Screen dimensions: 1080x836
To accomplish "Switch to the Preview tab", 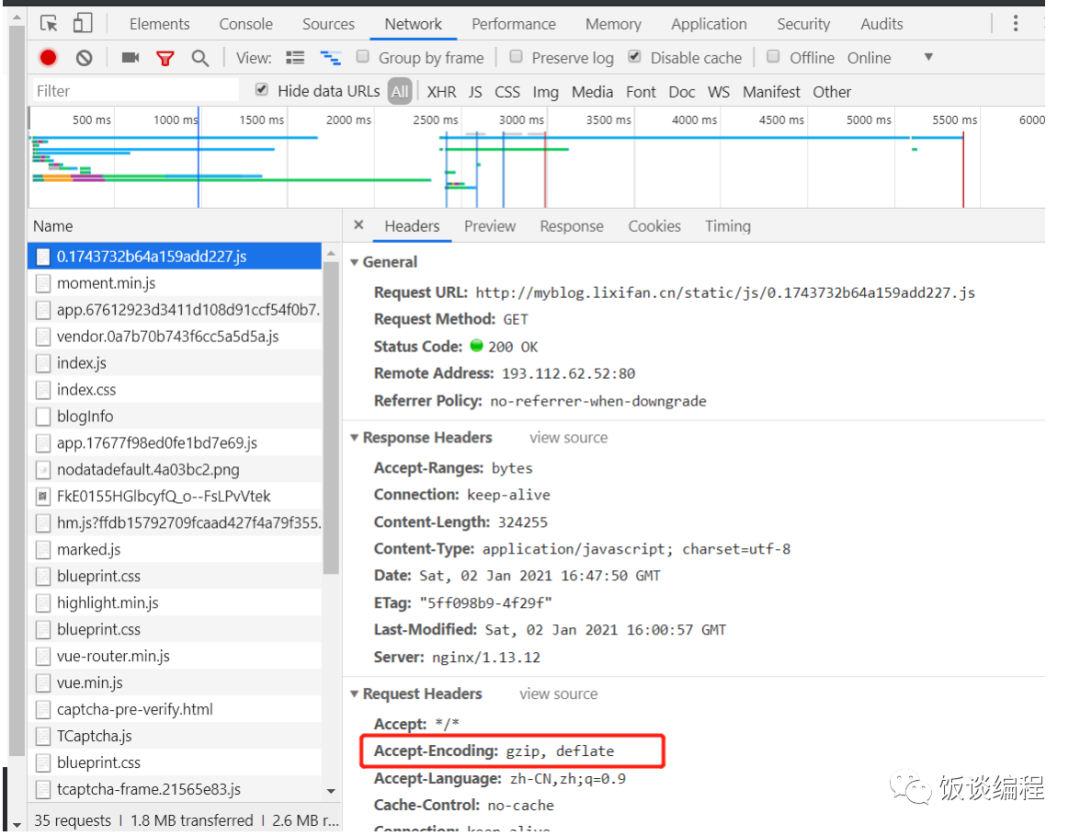I will 490,227.
